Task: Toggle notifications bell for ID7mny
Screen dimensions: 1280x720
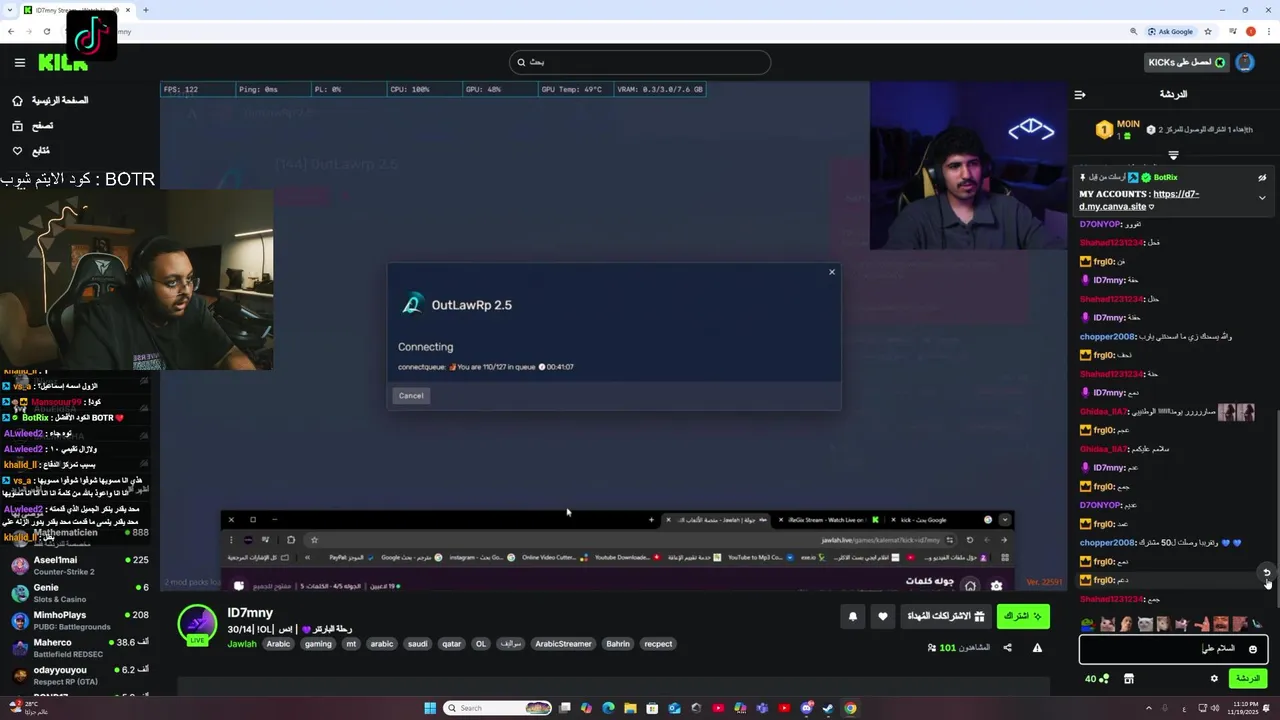Action: tap(853, 617)
